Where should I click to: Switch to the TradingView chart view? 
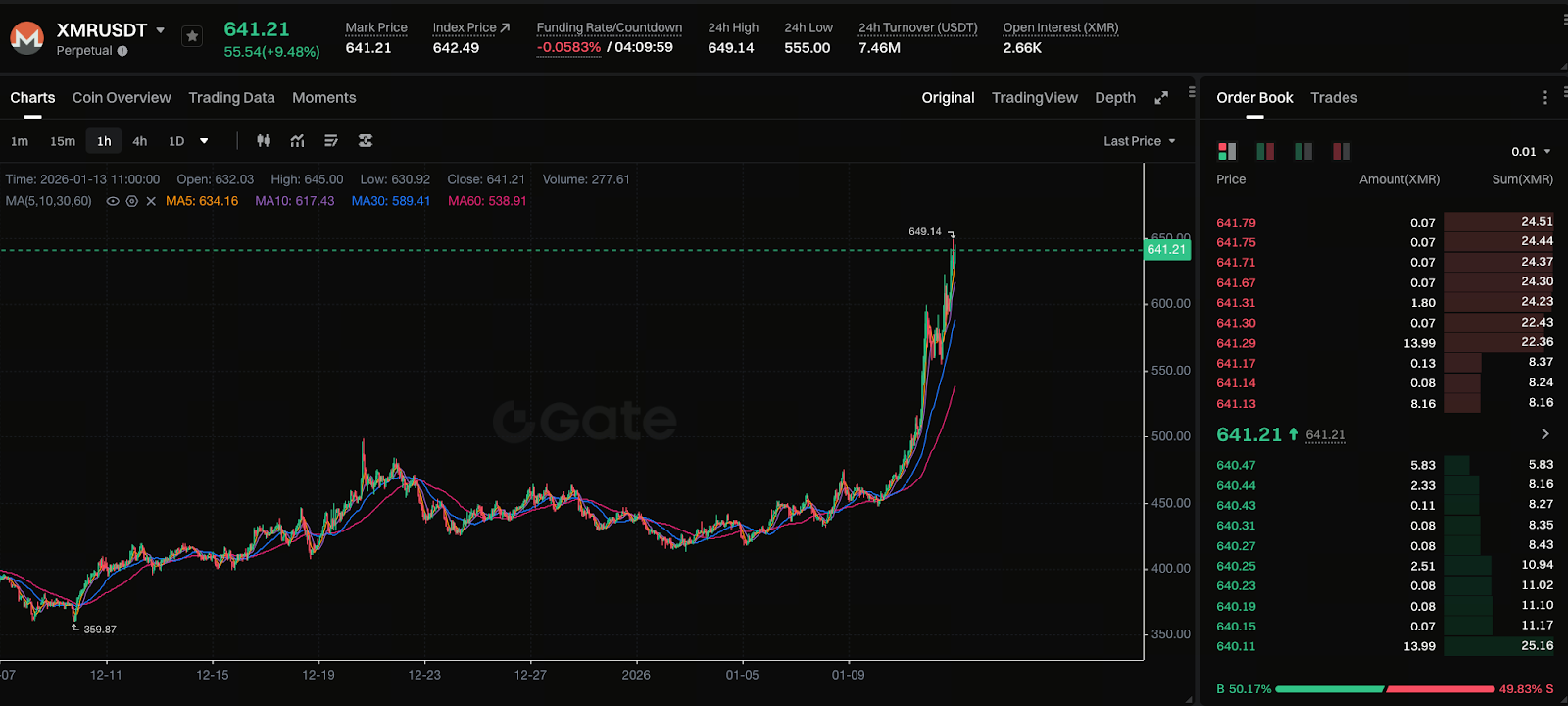pos(1035,98)
